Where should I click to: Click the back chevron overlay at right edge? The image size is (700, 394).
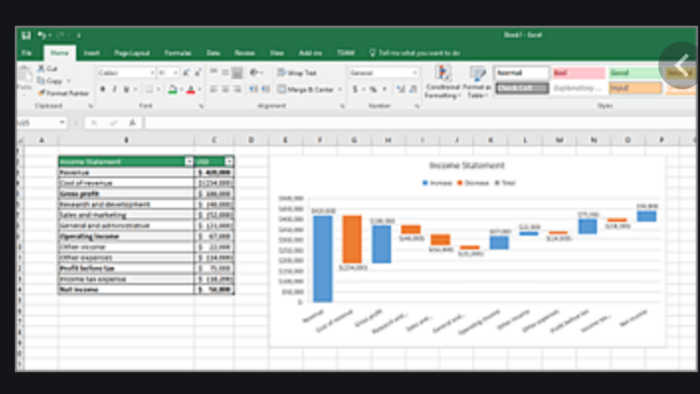pyautogui.click(x=680, y=66)
